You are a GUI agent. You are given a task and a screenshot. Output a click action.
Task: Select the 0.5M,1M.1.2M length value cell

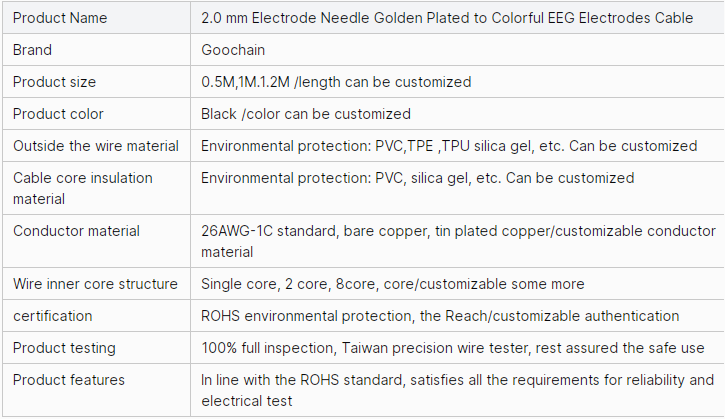point(336,82)
